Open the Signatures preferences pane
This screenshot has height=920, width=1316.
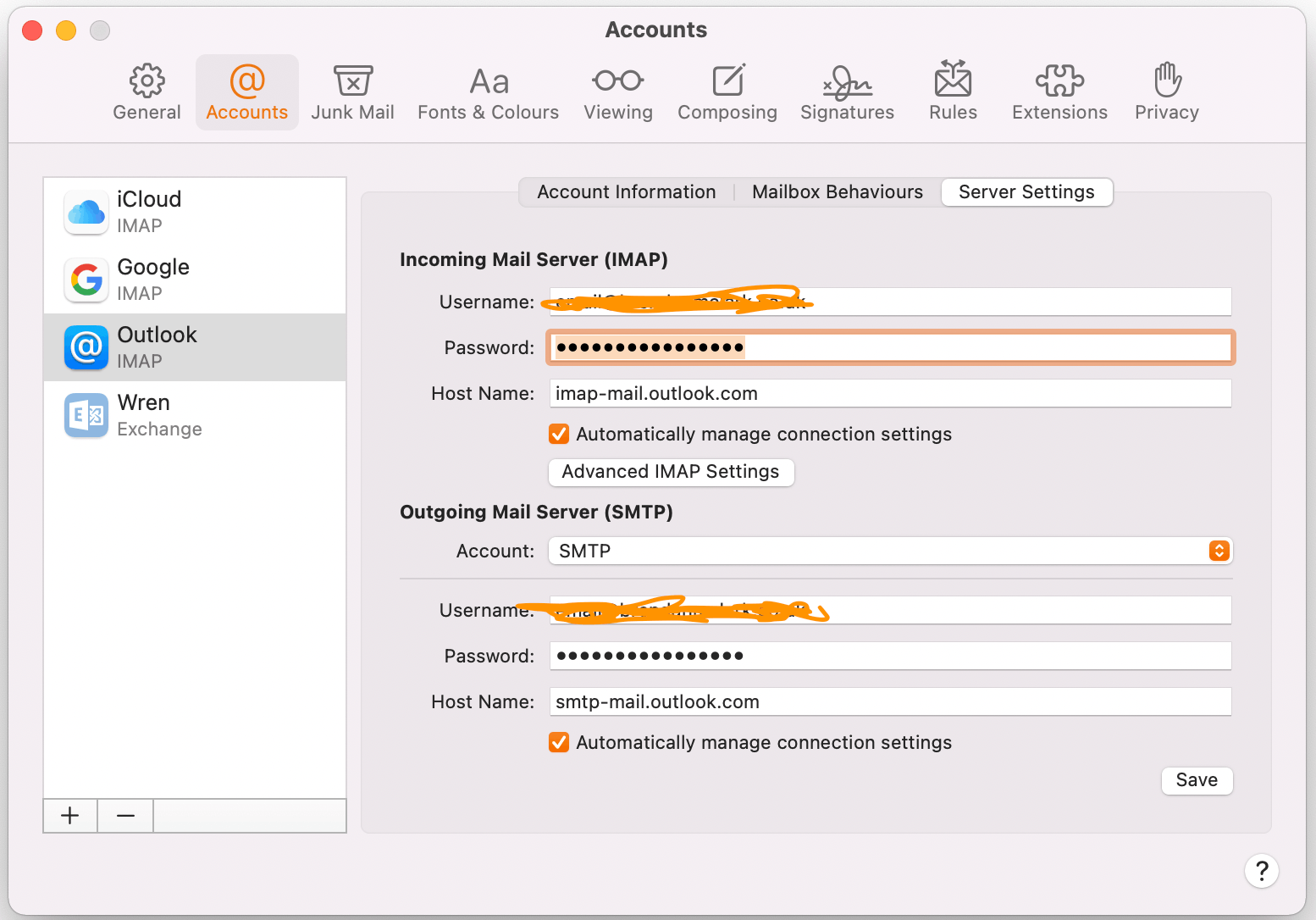pos(847,92)
